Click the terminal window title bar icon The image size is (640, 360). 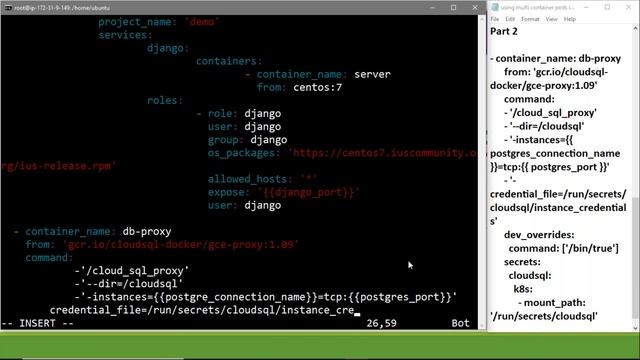(x=8, y=8)
